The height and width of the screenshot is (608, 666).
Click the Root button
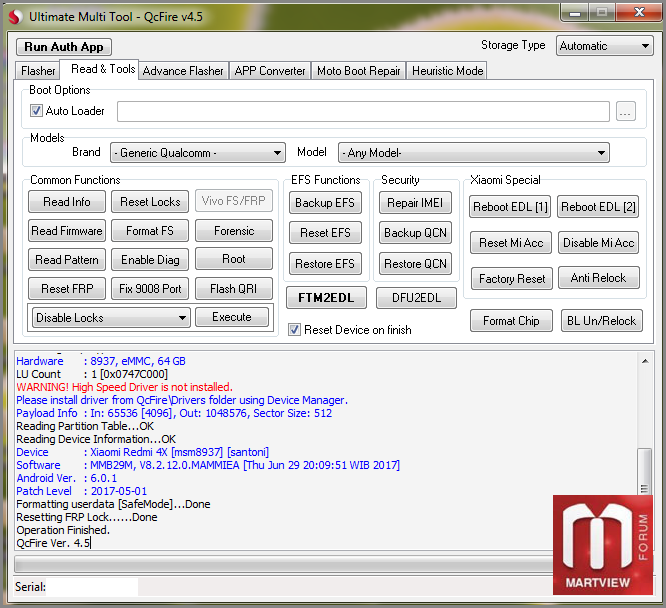pyautogui.click(x=234, y=259)
